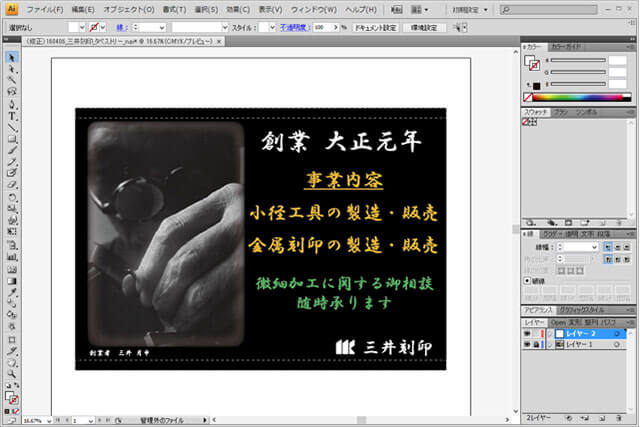
Task: Open Bridge (Br) from the top bar
Action: (396, 9)
